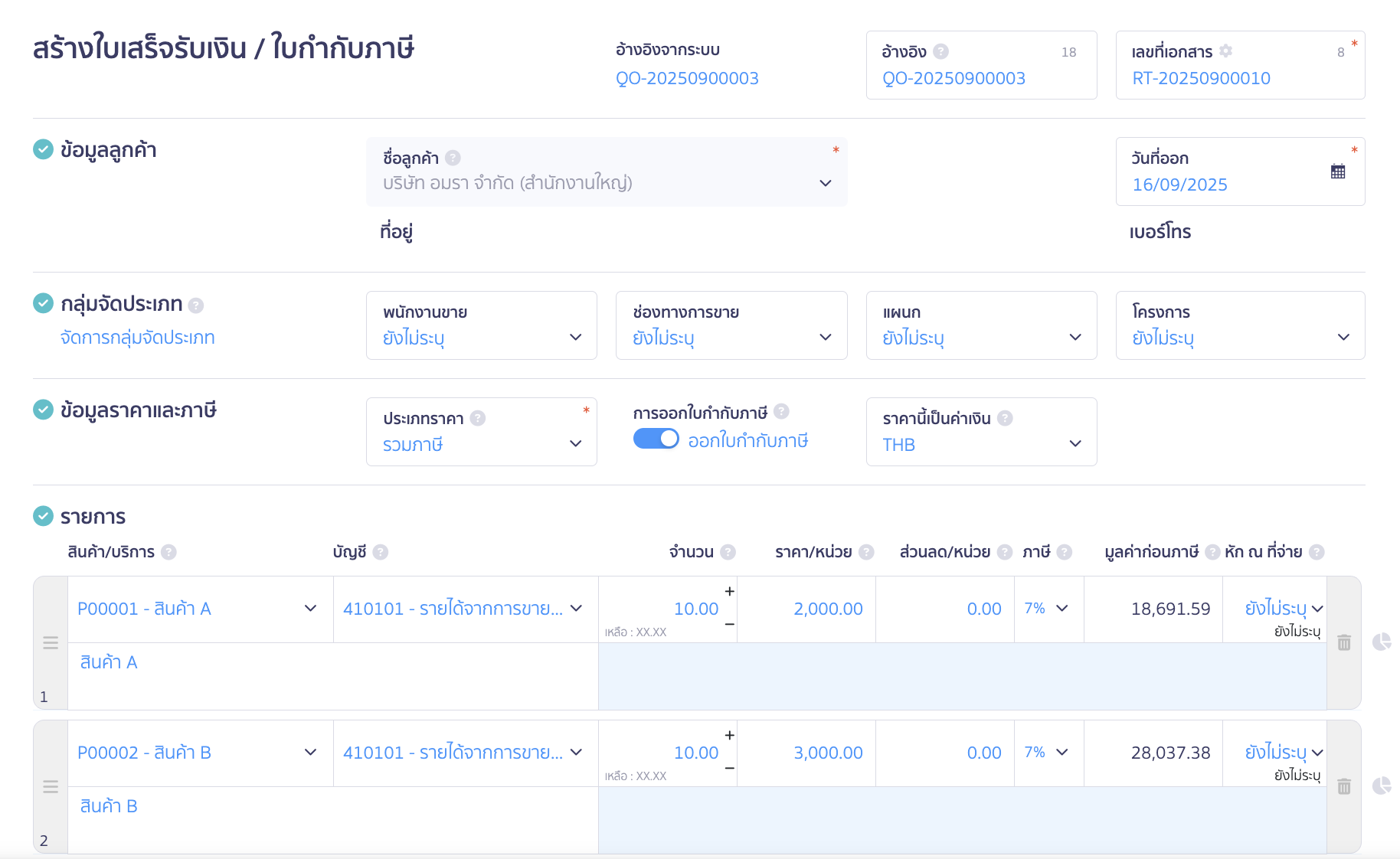
Task: Click the system reference QO-20250900003 link
Action: point(686,78)
